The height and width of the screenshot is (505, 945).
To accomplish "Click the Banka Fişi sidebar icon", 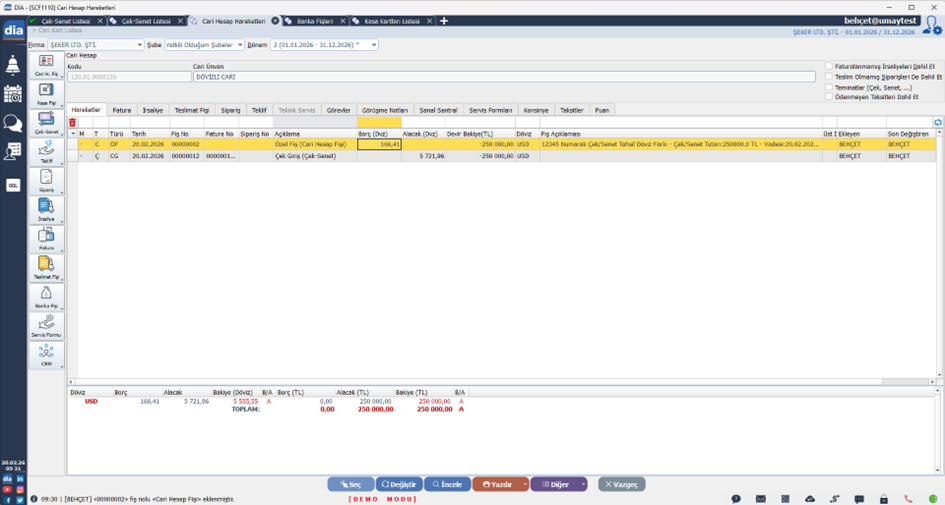I will coord(46,295).
